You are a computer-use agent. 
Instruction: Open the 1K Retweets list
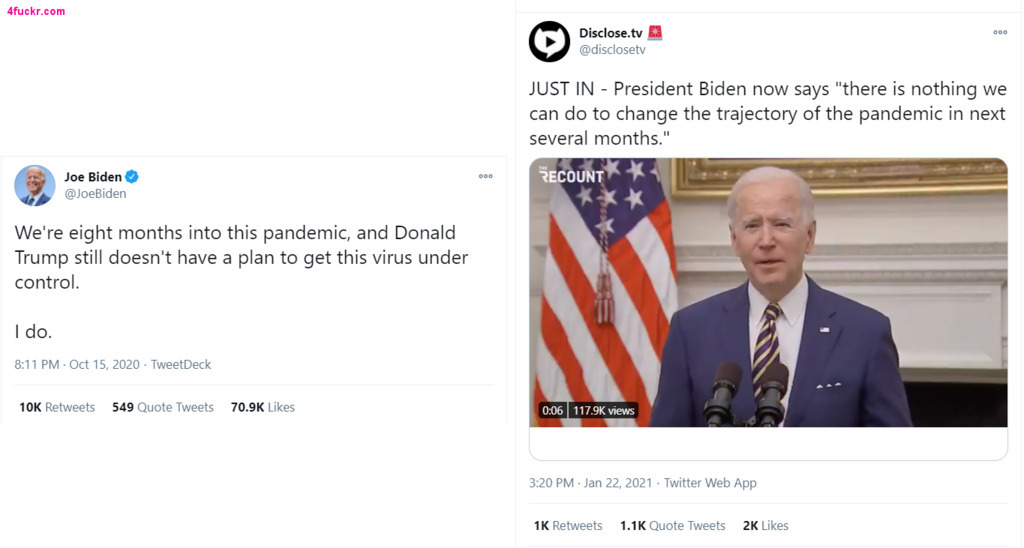click(x=568, y=526)
